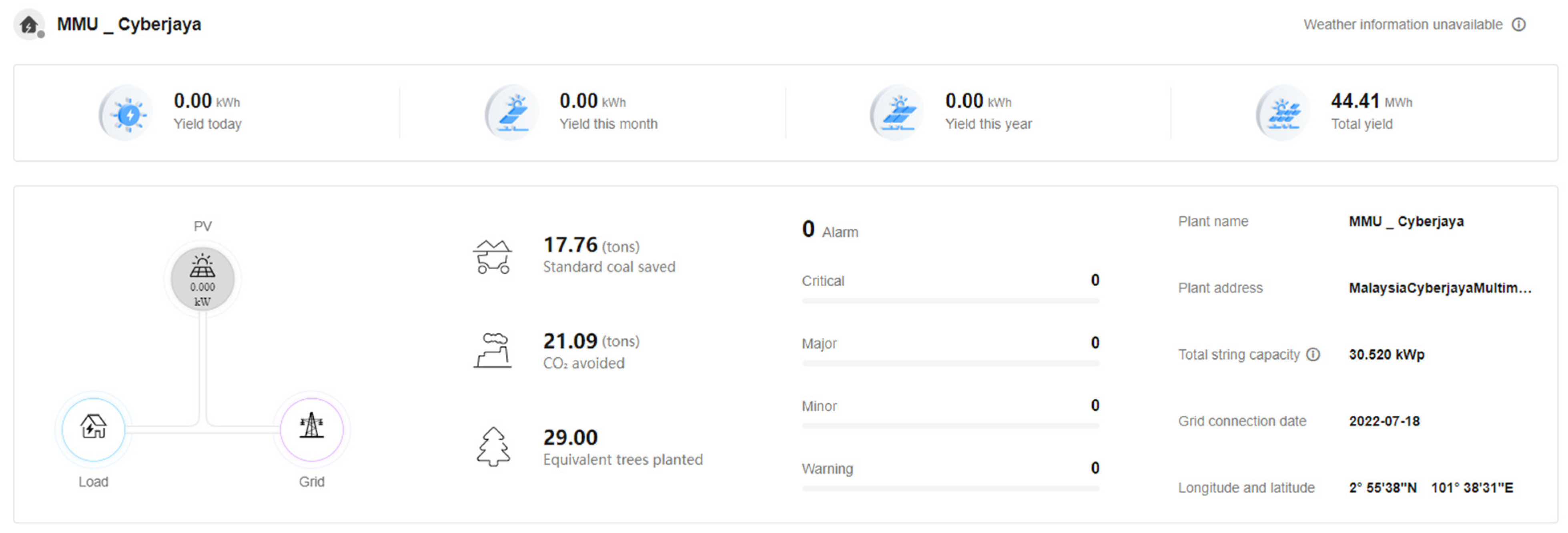
Task: Click the Yield today sun icon
Action: [128, 114]
